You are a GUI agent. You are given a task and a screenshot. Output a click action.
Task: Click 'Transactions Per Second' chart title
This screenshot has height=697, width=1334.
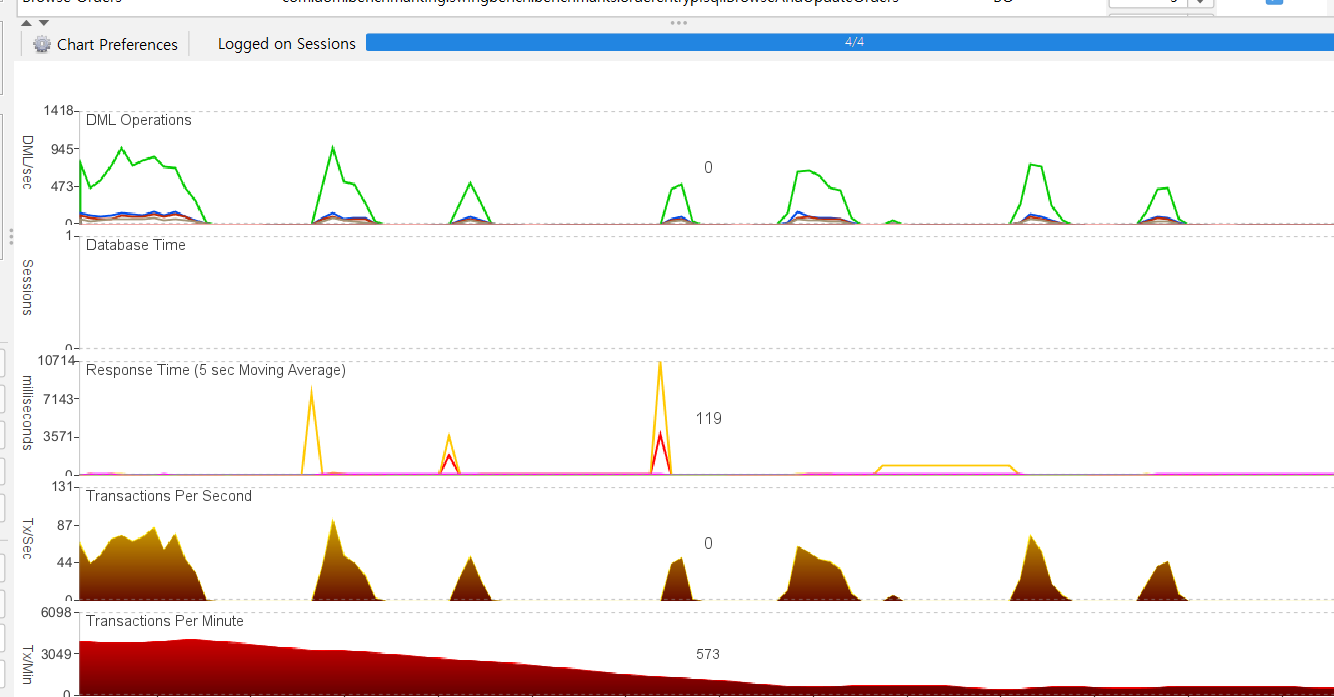[169, 496]
